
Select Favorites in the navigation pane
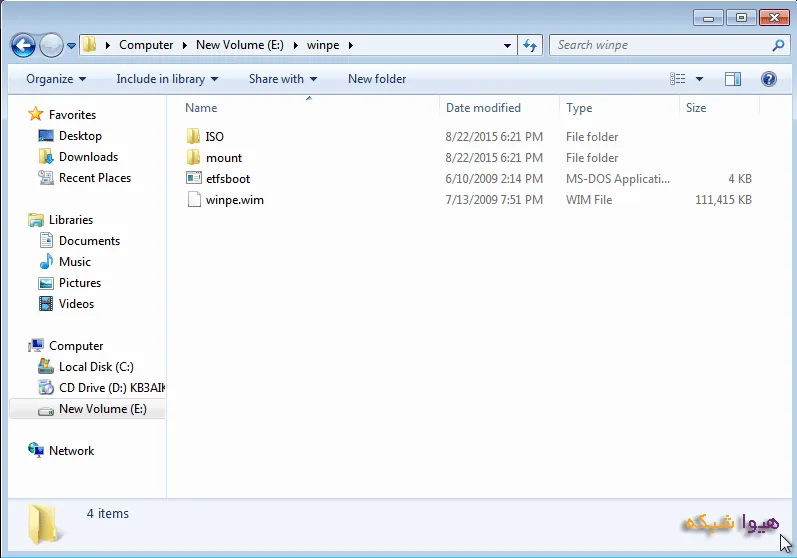coord(72,115)
